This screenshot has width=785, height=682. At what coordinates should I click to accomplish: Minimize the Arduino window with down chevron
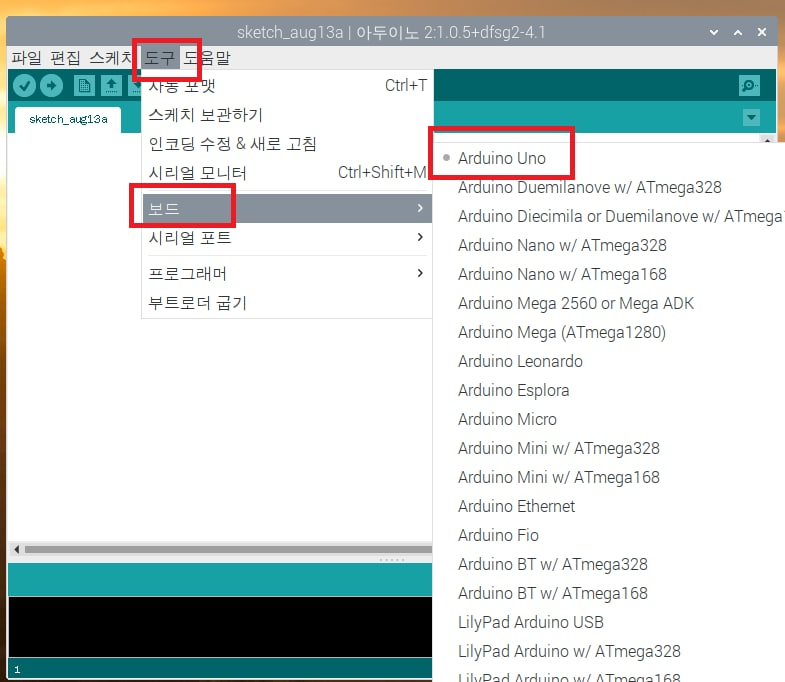click(x=714, y=33)
